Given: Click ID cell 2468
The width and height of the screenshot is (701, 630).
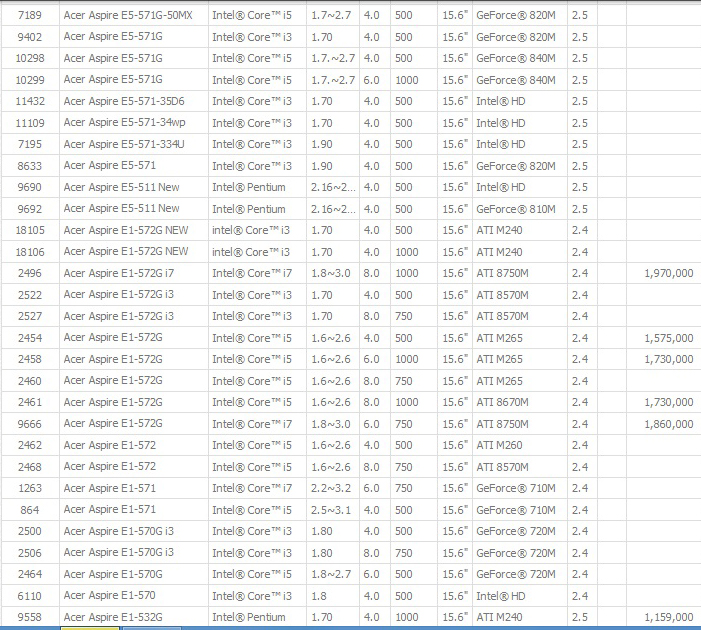Looking at the screenshot, I should 30,467.
